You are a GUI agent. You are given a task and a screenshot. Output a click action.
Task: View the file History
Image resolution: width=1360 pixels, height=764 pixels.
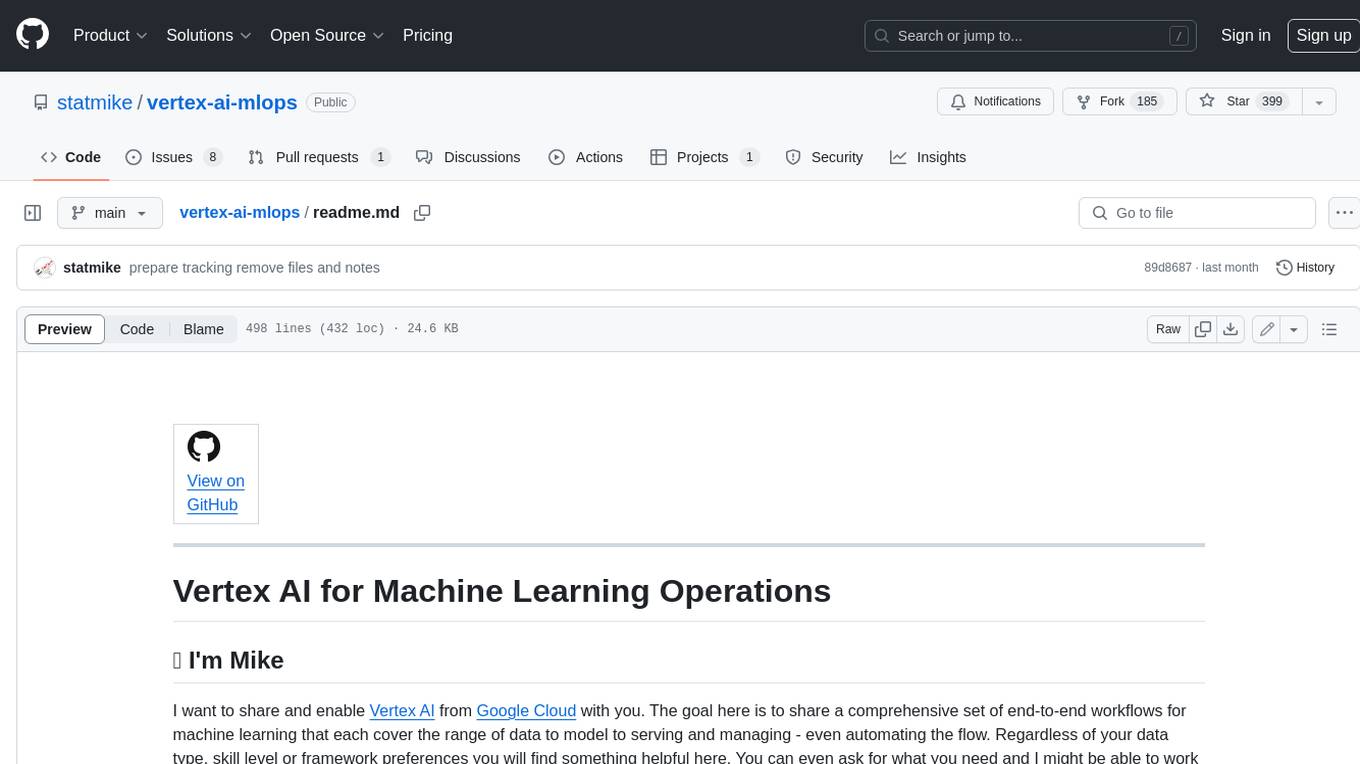(1306, 267)
